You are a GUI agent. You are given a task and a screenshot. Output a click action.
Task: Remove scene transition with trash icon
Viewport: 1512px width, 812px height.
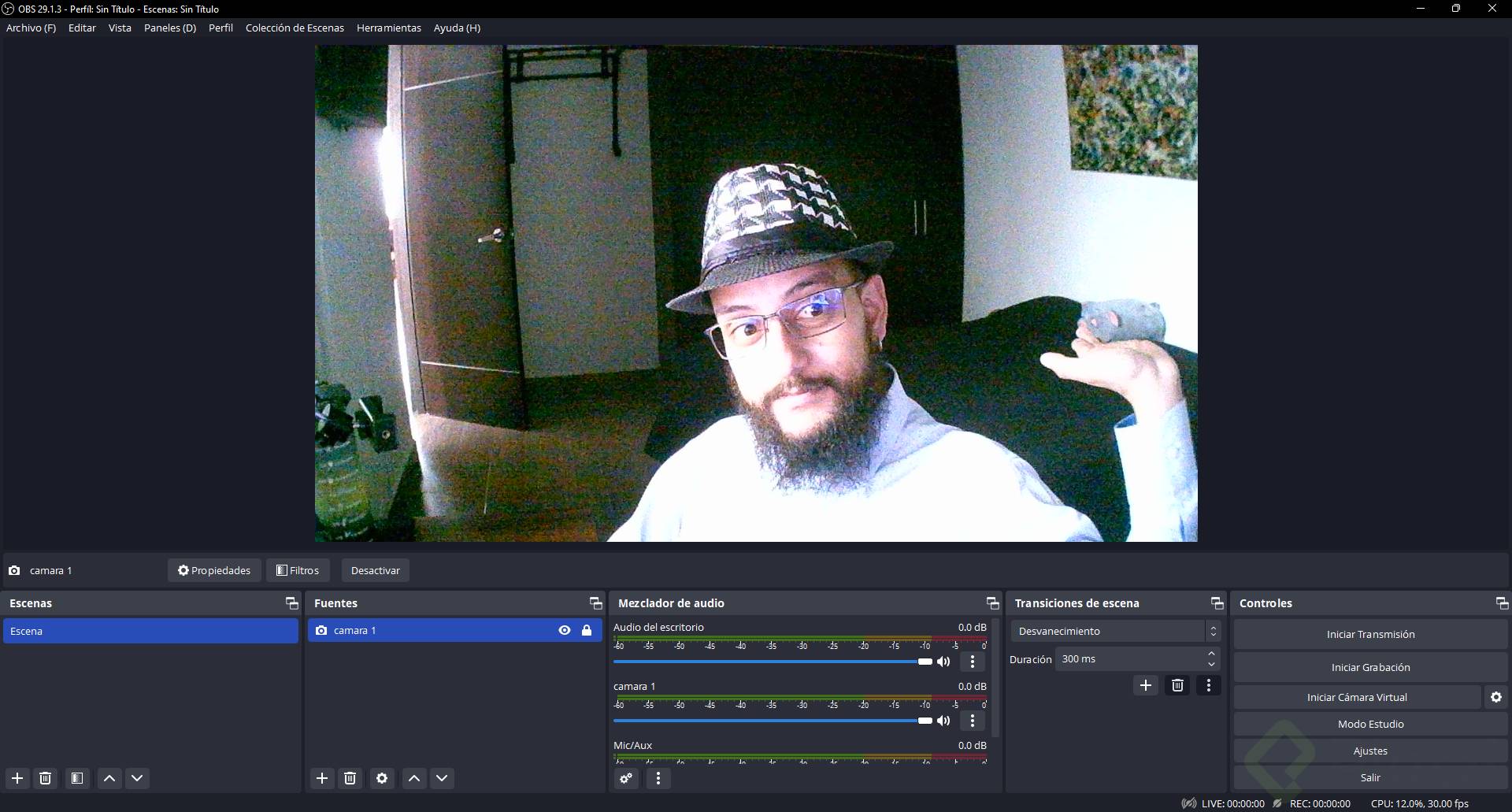(x=1177, y=685)
